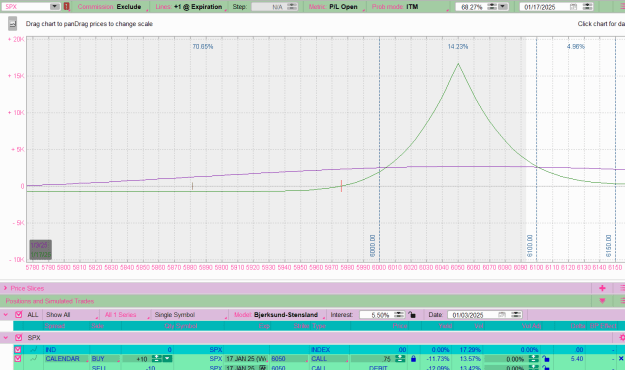Click the Strike column header
Viewport: 625px width, 370px height.
point(302,326)
